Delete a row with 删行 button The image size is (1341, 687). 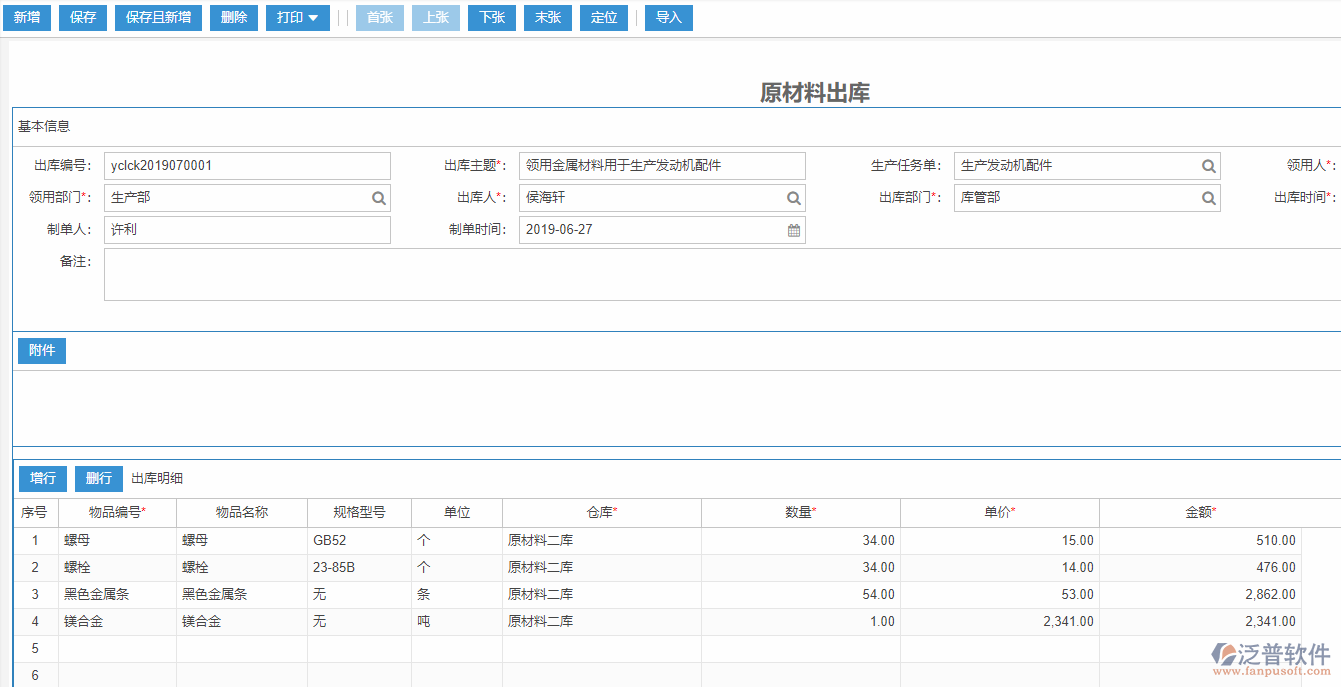point(99,478)
